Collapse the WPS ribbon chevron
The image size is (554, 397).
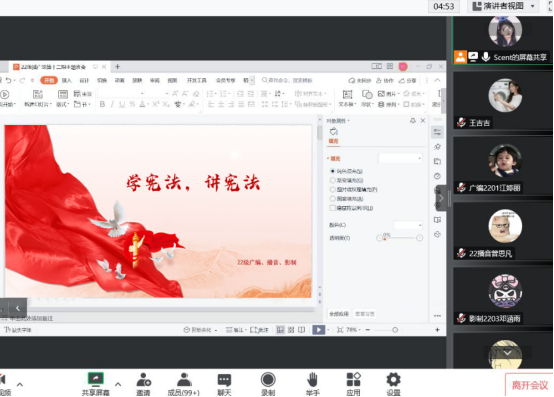(x=437, y=81)
